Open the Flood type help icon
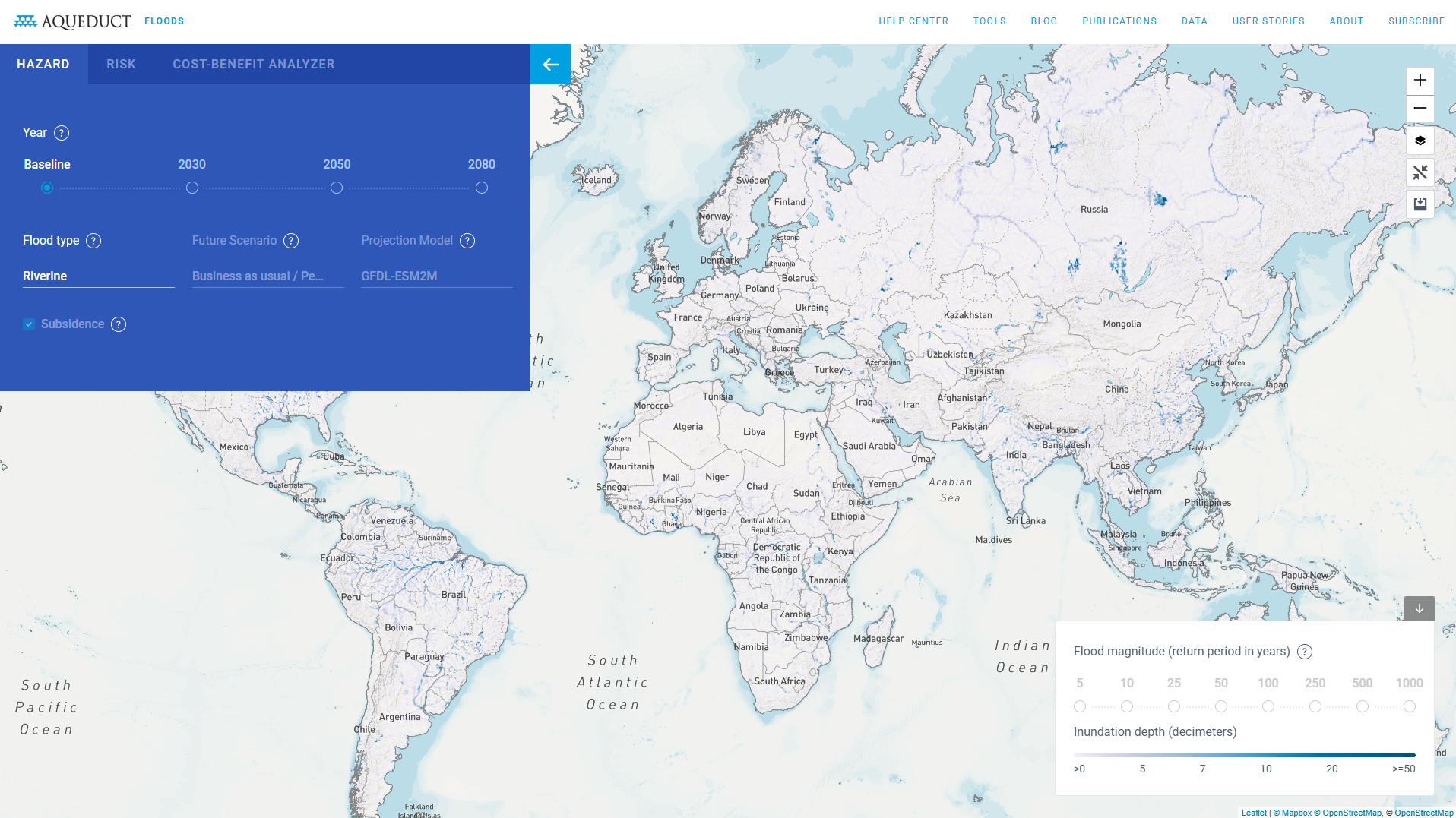Image resolution: width=1456 pixels, height=818 pixels. pyautogui.click(x=93, y=241)
